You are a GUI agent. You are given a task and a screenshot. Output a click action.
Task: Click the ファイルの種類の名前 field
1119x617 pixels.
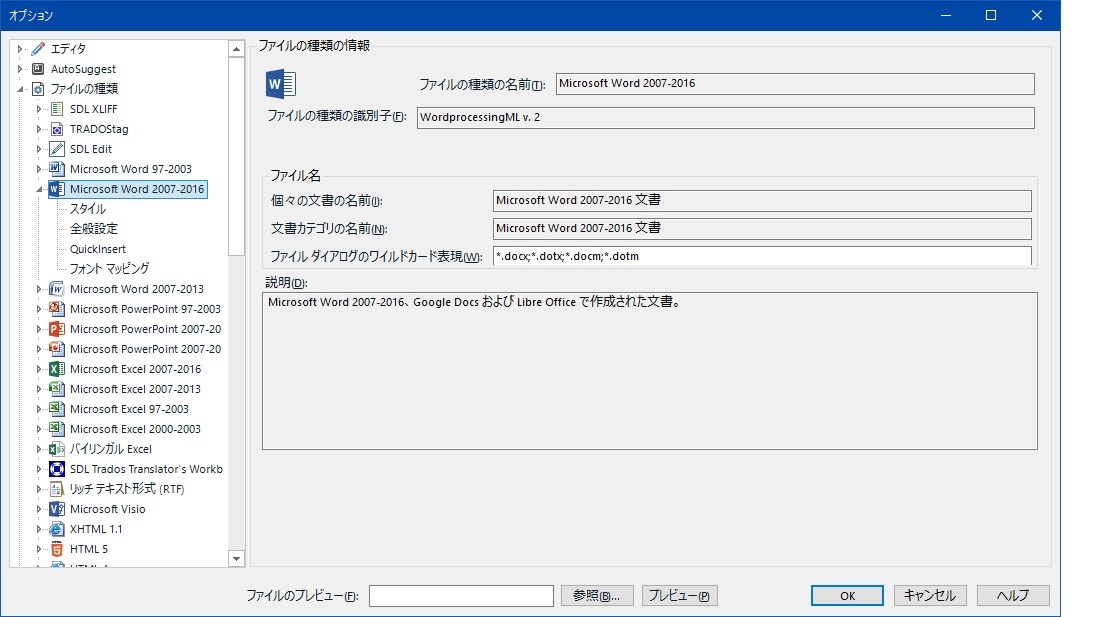[x=795, y=83]
